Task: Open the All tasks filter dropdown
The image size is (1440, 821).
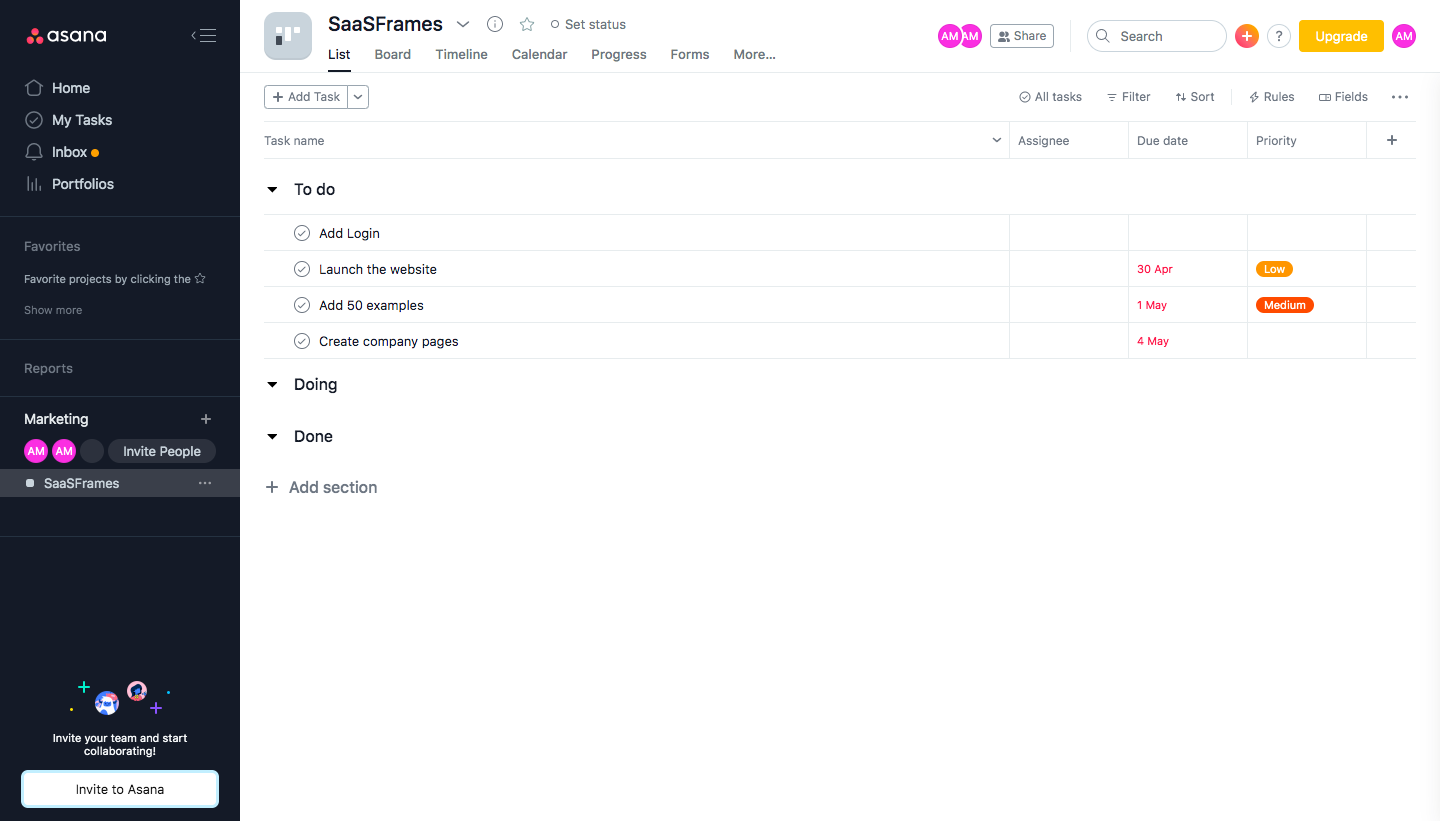Action: coord(1050,97)
